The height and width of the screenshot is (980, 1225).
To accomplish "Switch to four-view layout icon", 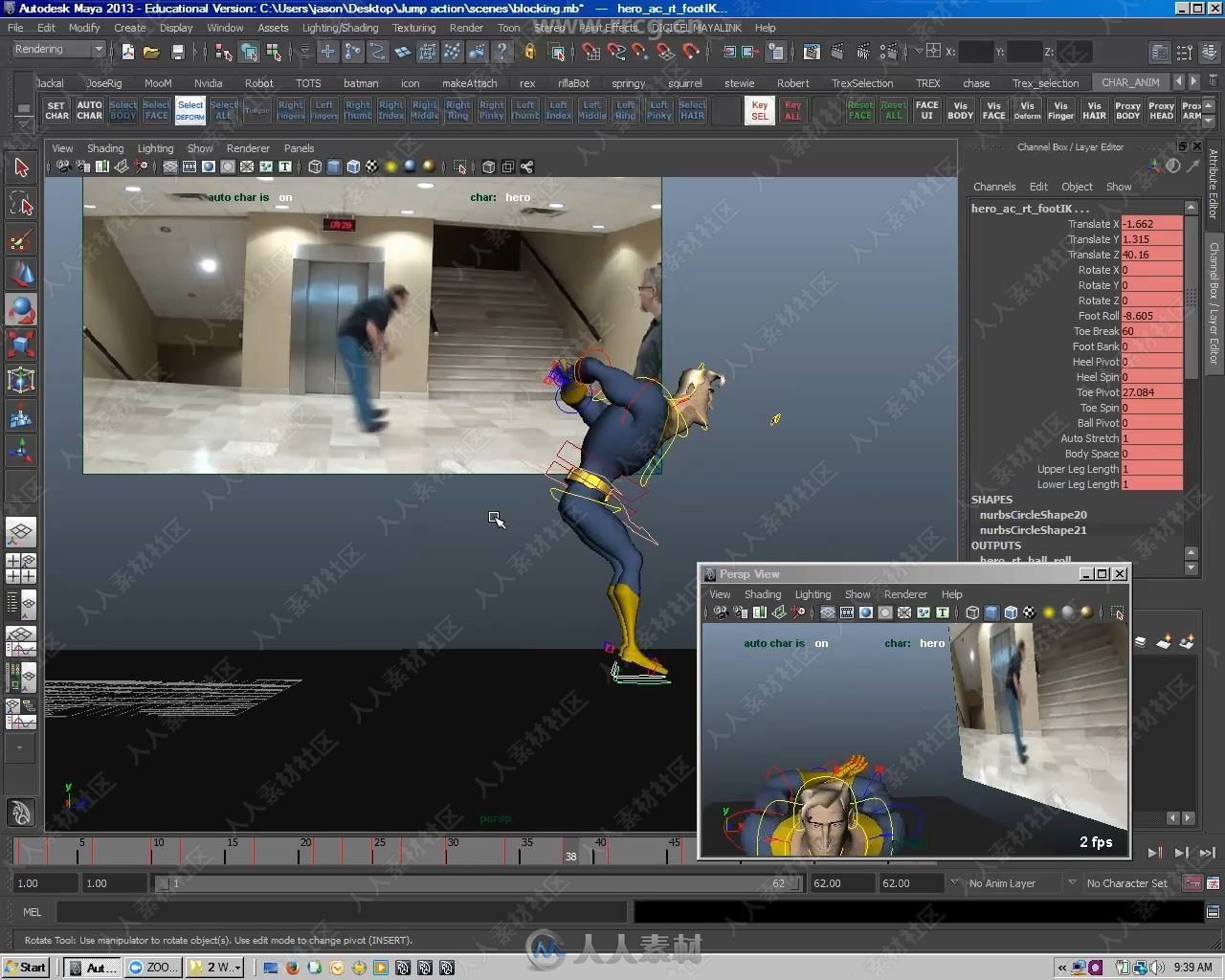I will point(21,568).
